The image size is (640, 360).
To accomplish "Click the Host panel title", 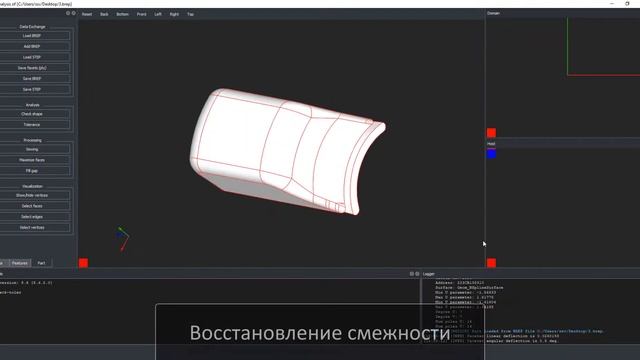I will [x=491, y=144].
